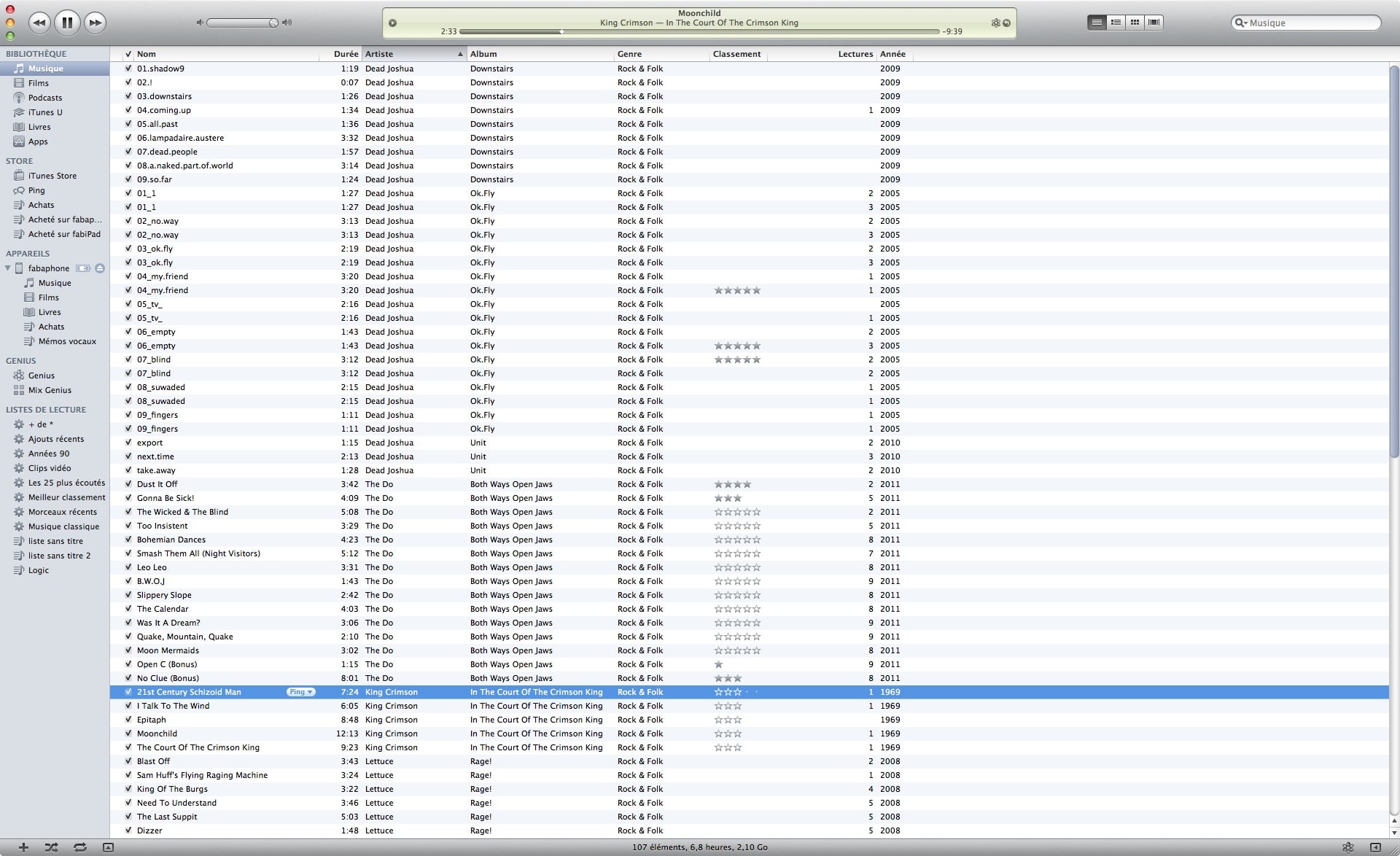Switch to grid view
Viewport: 1400px width, 856px height.
pyautogui.click(x=1135, y=23)
